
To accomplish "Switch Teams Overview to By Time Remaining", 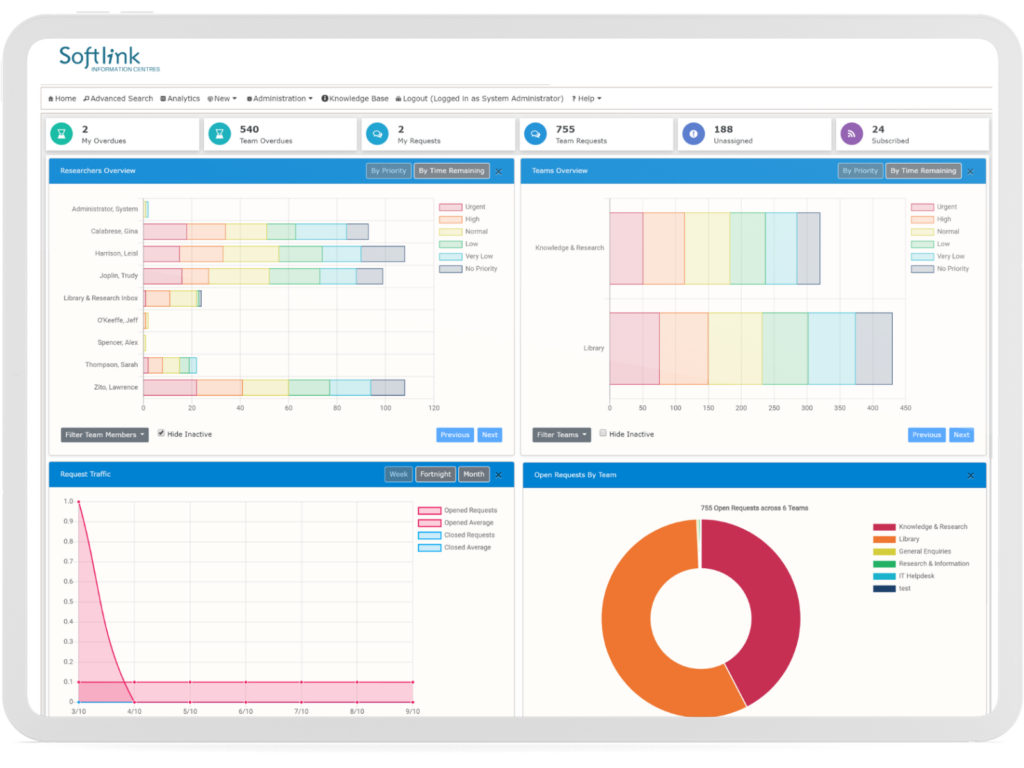I will 923,171.
